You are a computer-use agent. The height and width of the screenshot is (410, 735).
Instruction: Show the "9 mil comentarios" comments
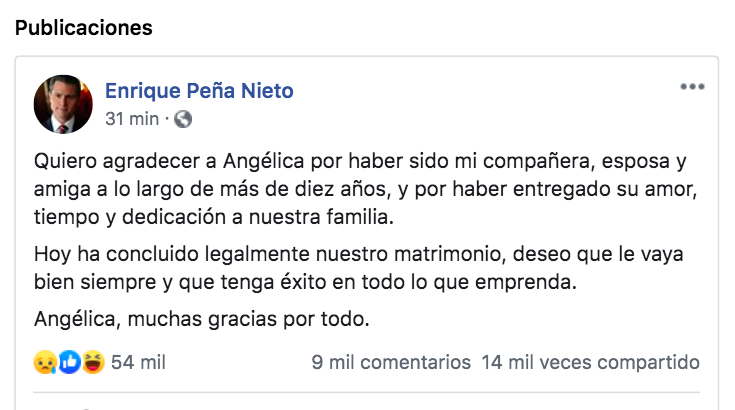coord(391,362)
